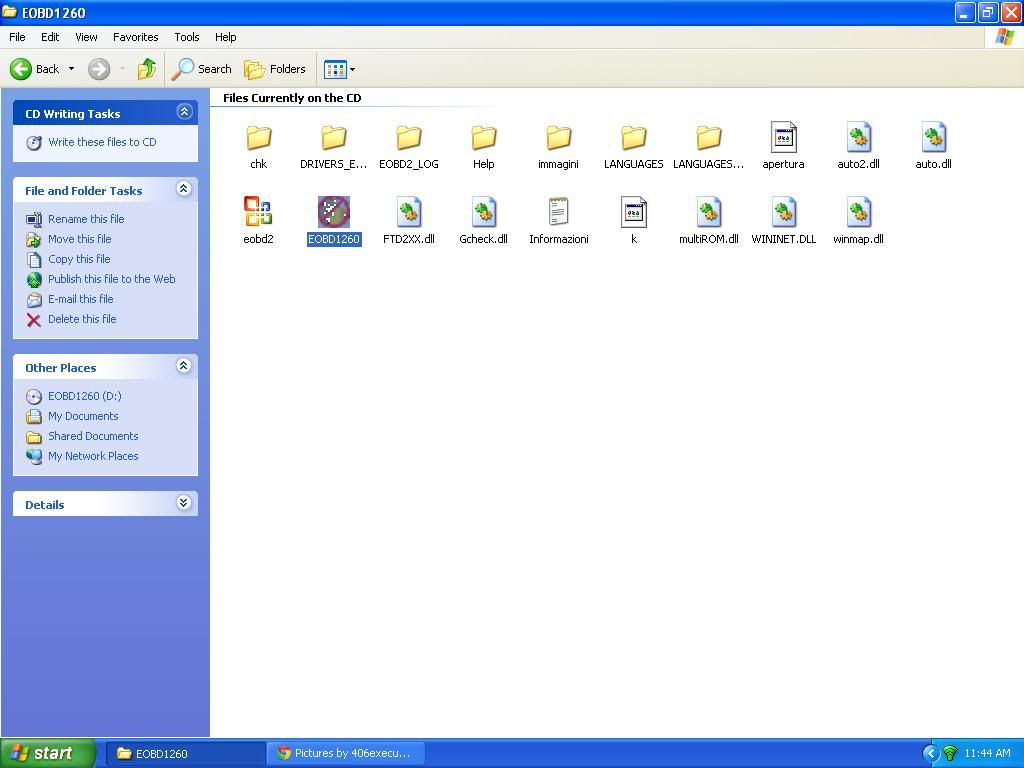Select the k file icon
This screenshot has height=768, width=1024.
633,212
